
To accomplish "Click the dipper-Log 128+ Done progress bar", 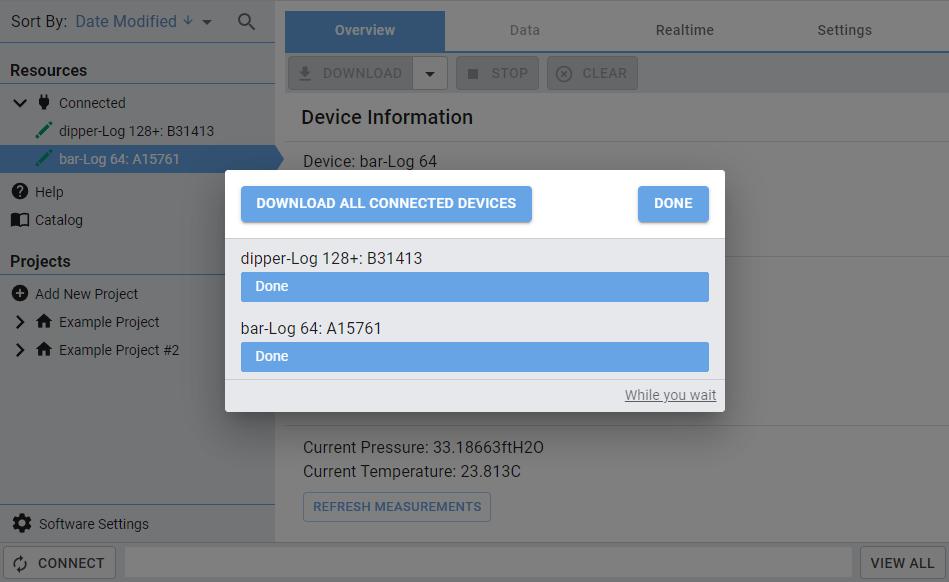I will click(x=474, y=287).
